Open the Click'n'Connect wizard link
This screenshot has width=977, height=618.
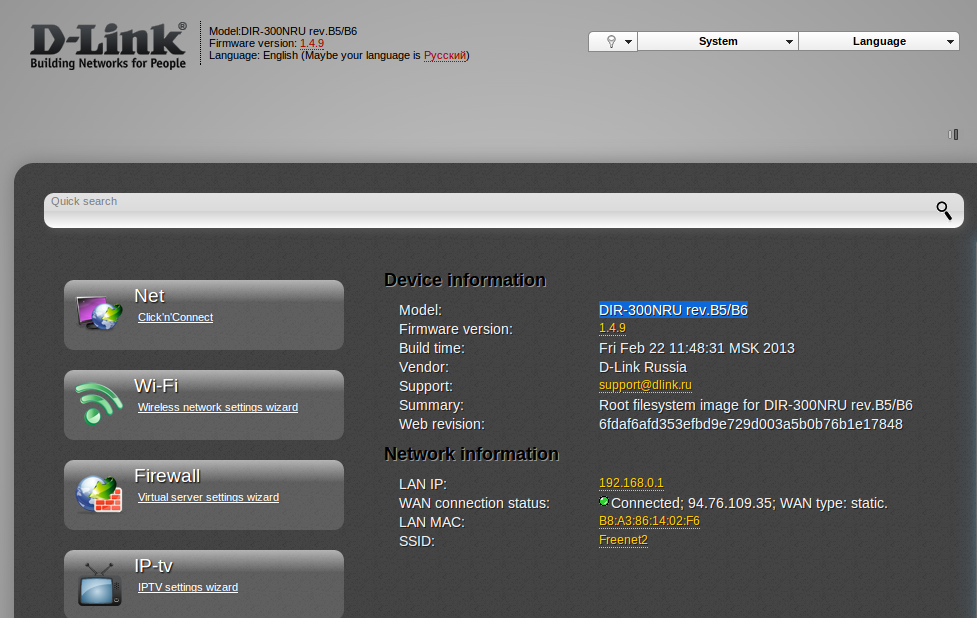175,317
